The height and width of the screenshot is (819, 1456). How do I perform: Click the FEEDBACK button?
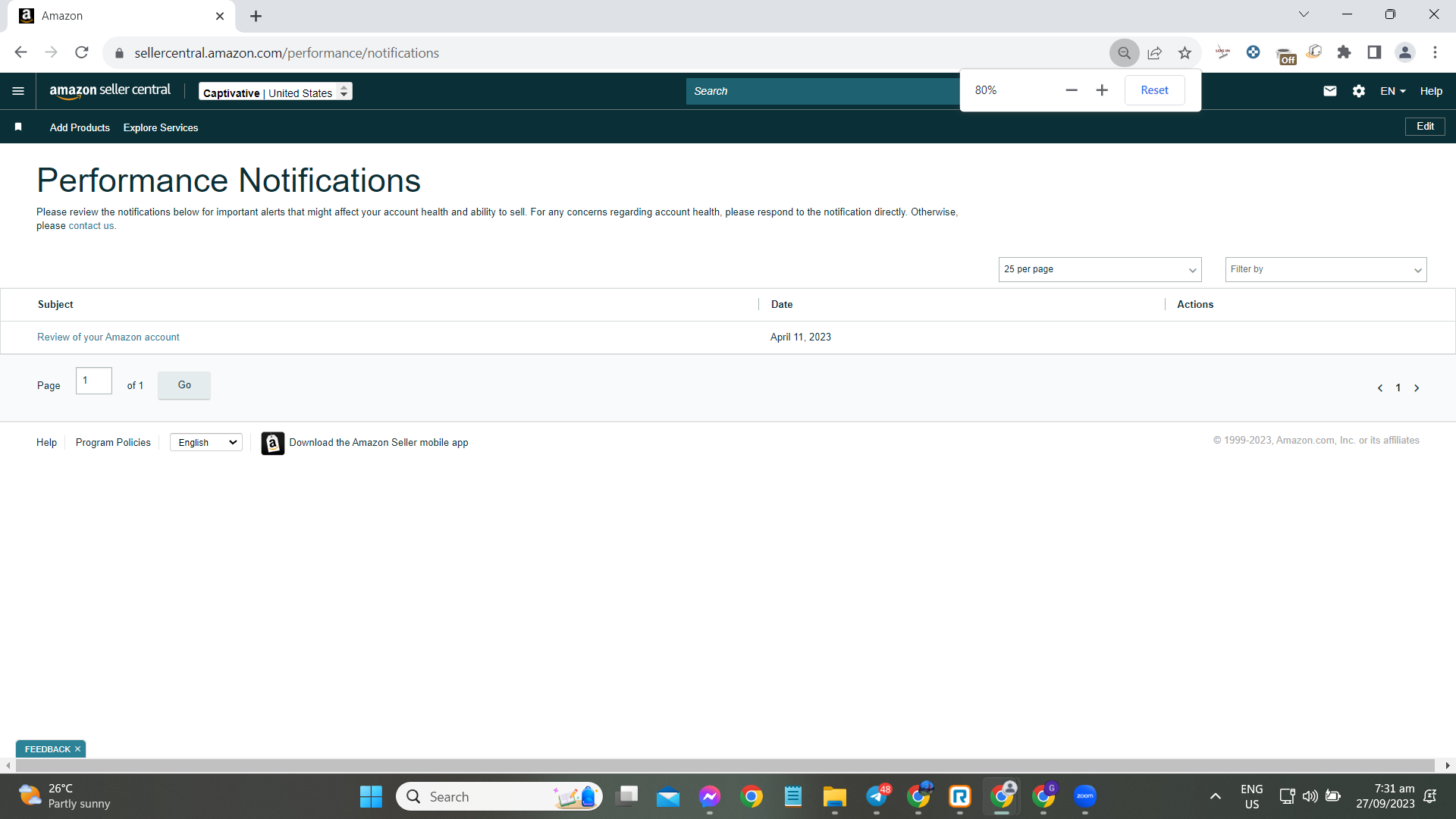coord(47,749)
